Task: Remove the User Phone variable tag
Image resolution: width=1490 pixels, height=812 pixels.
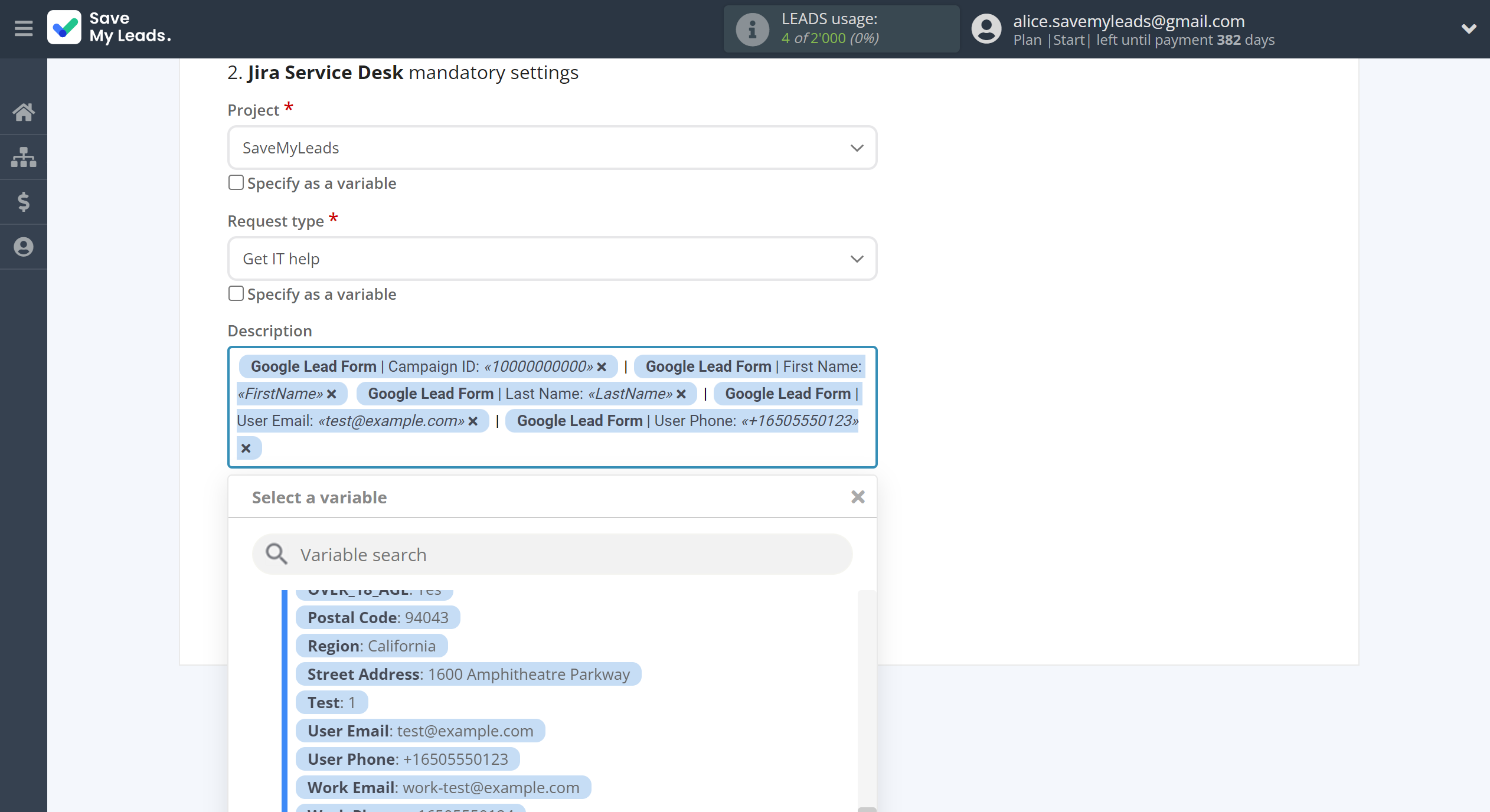Action: 246,448
